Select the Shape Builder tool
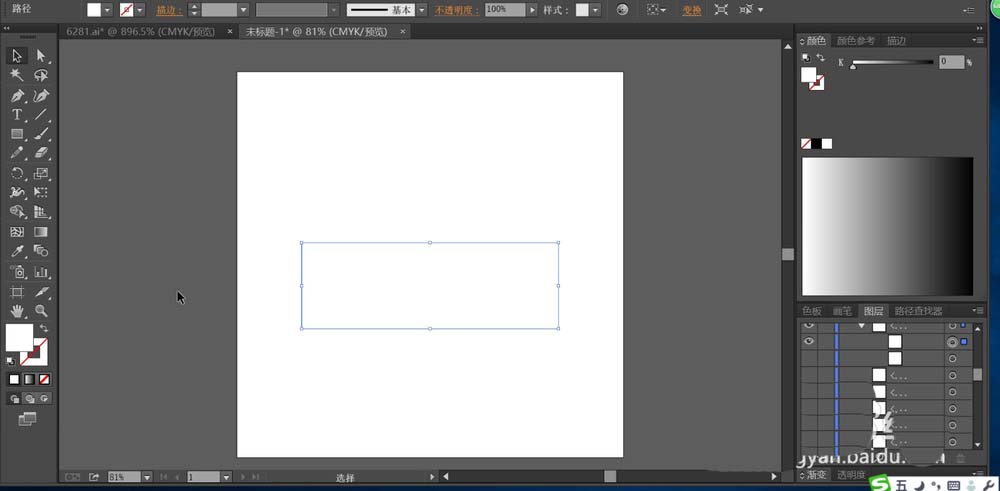Screen dimensions: 1000x491 (x=17, y=212)
